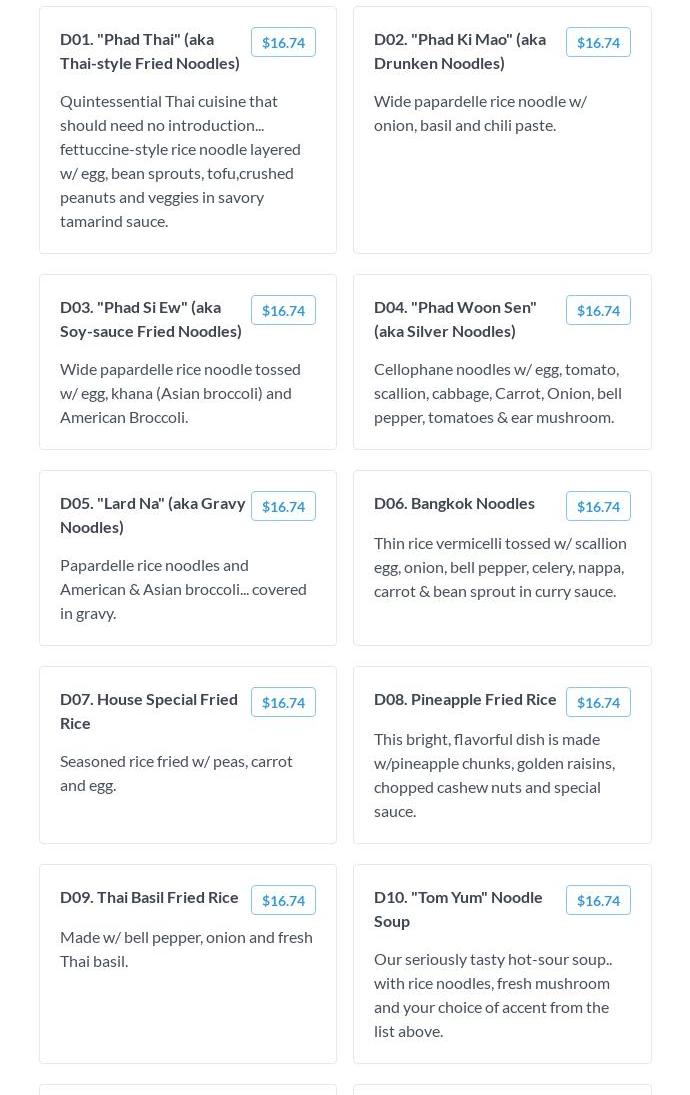Click the Tom Yum soup description text

(x=493, y=995)
